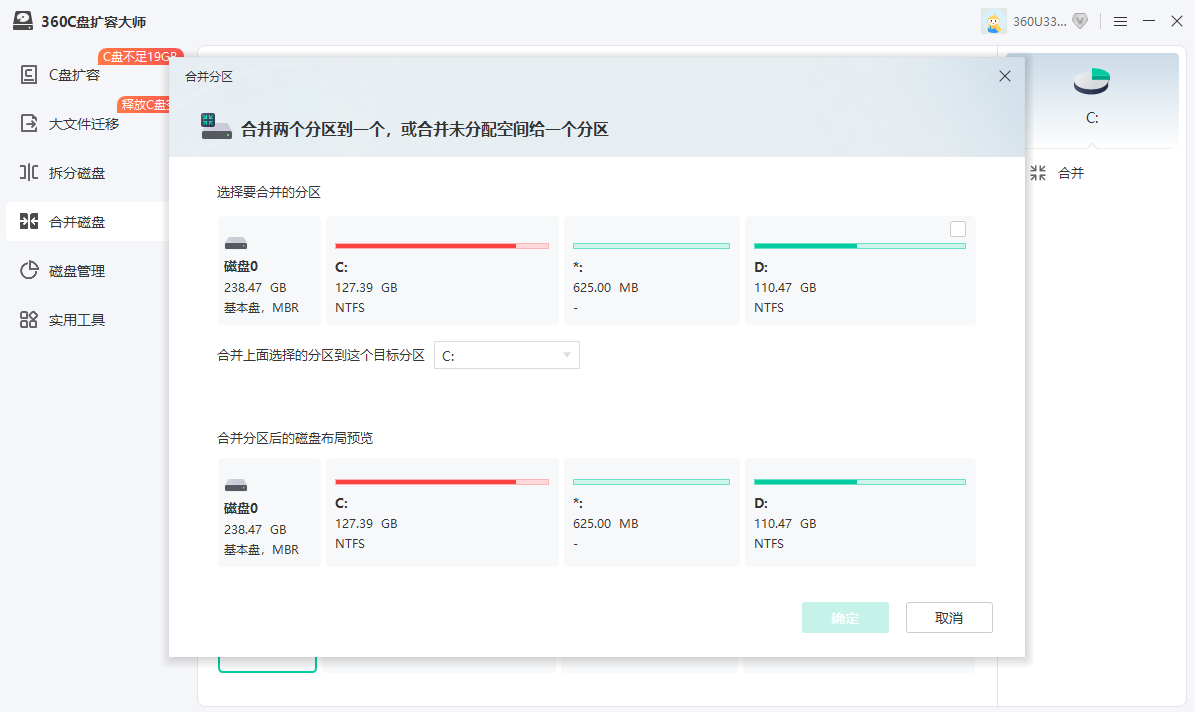Click the 238.47 GB size text in upper row
The height and width of the screenshot is (712, 1195).
point(255,287)
